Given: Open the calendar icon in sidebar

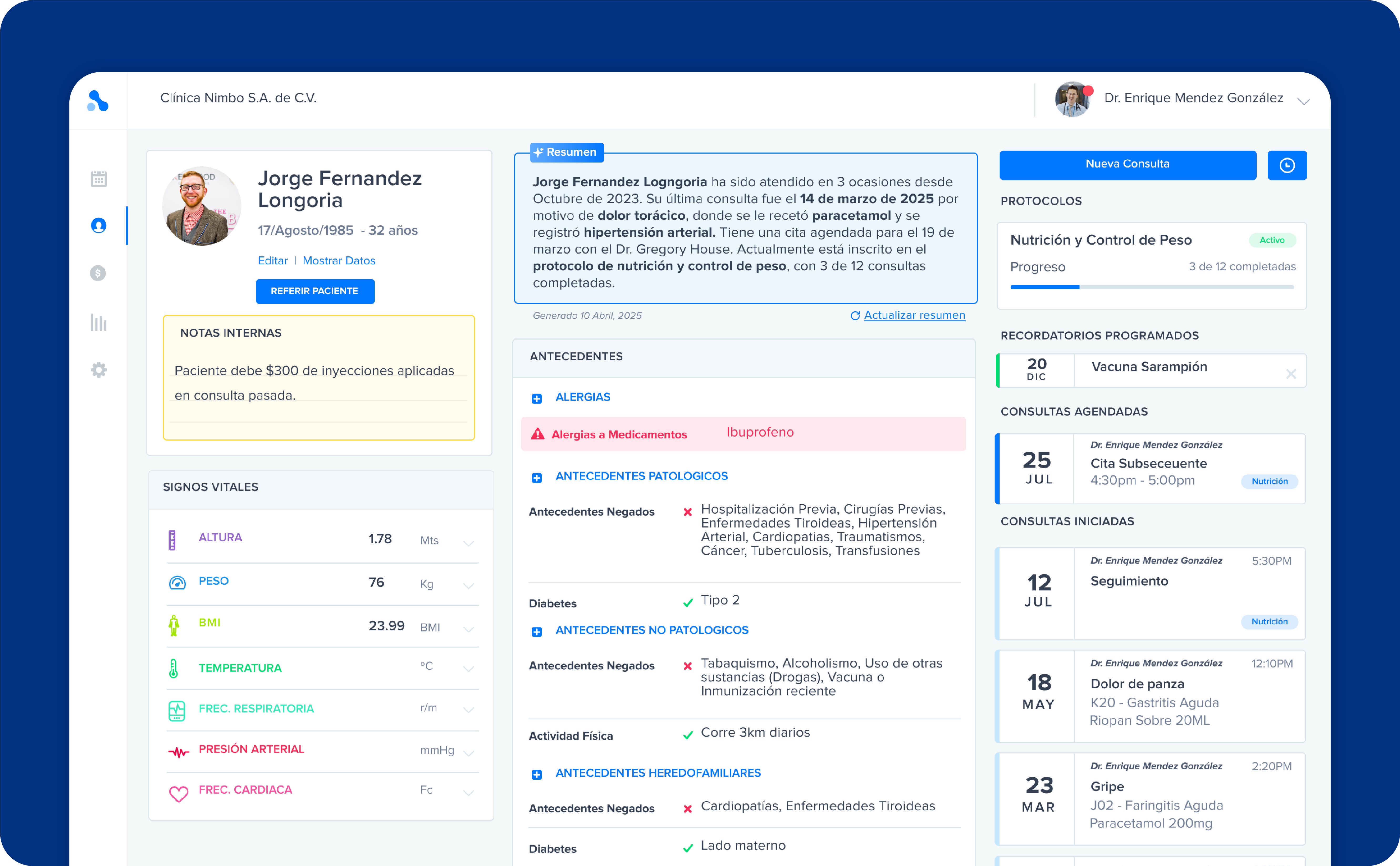Looking at the screenshot, I should coord(99,179).
